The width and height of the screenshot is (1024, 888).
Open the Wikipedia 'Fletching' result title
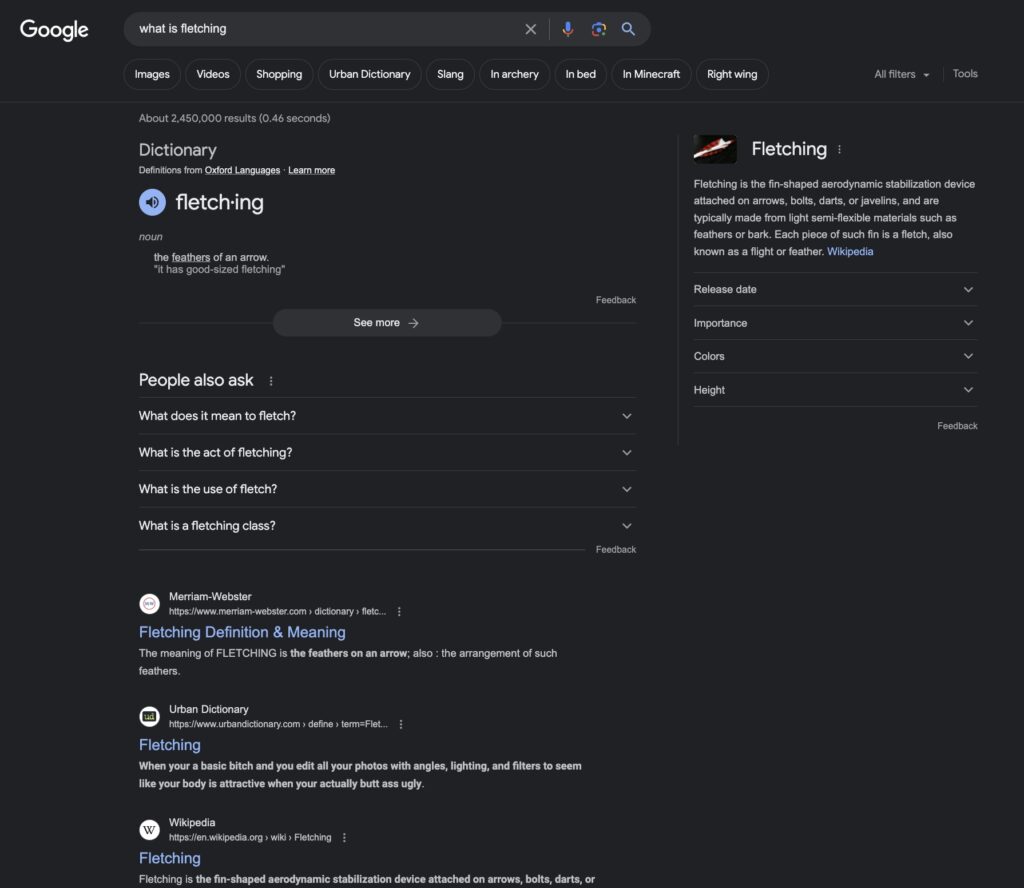pyautogui.click(x=170, y=858)
